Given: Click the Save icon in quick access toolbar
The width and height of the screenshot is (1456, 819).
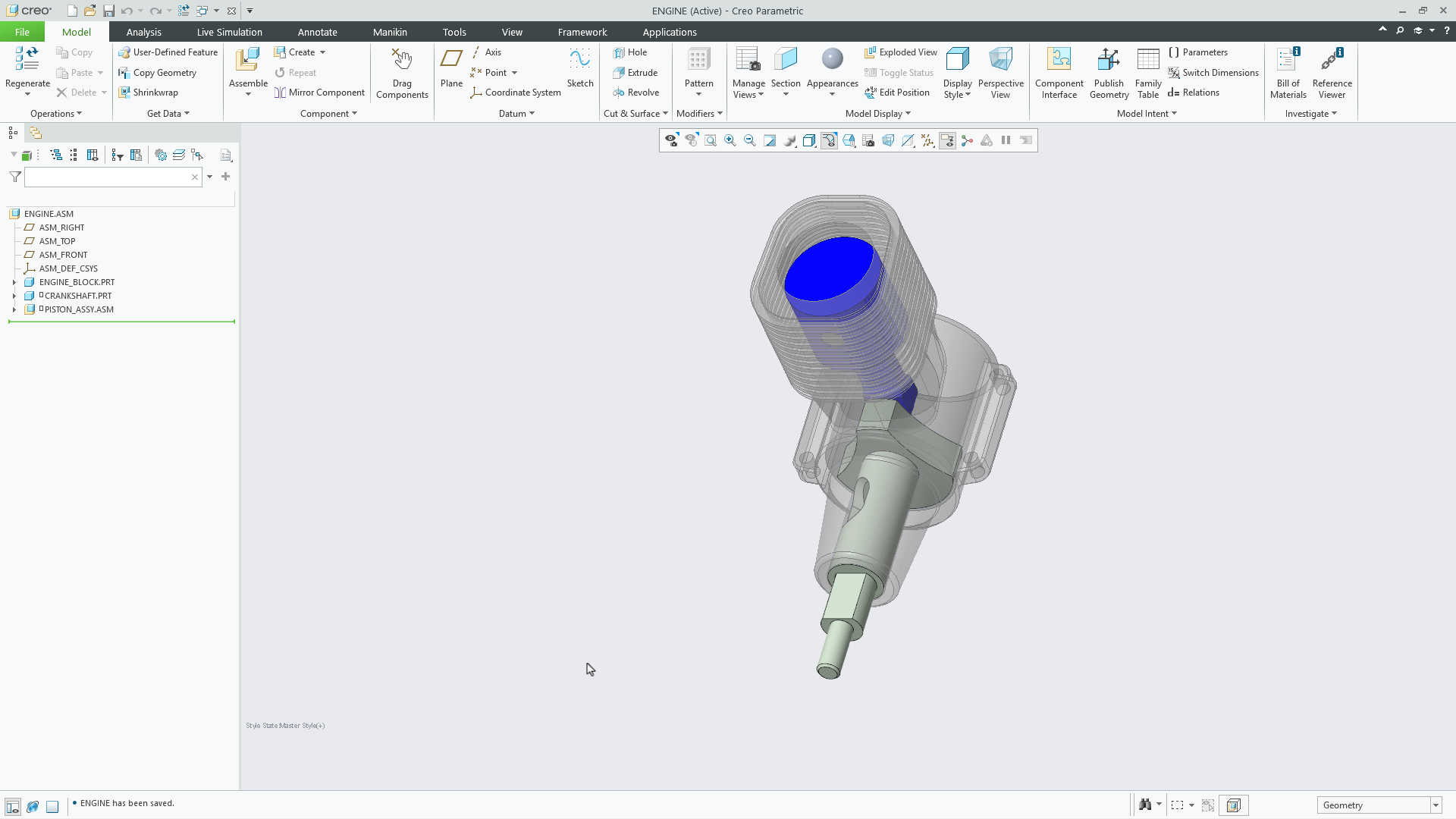Looking at the screenshot, I should 108,11.
